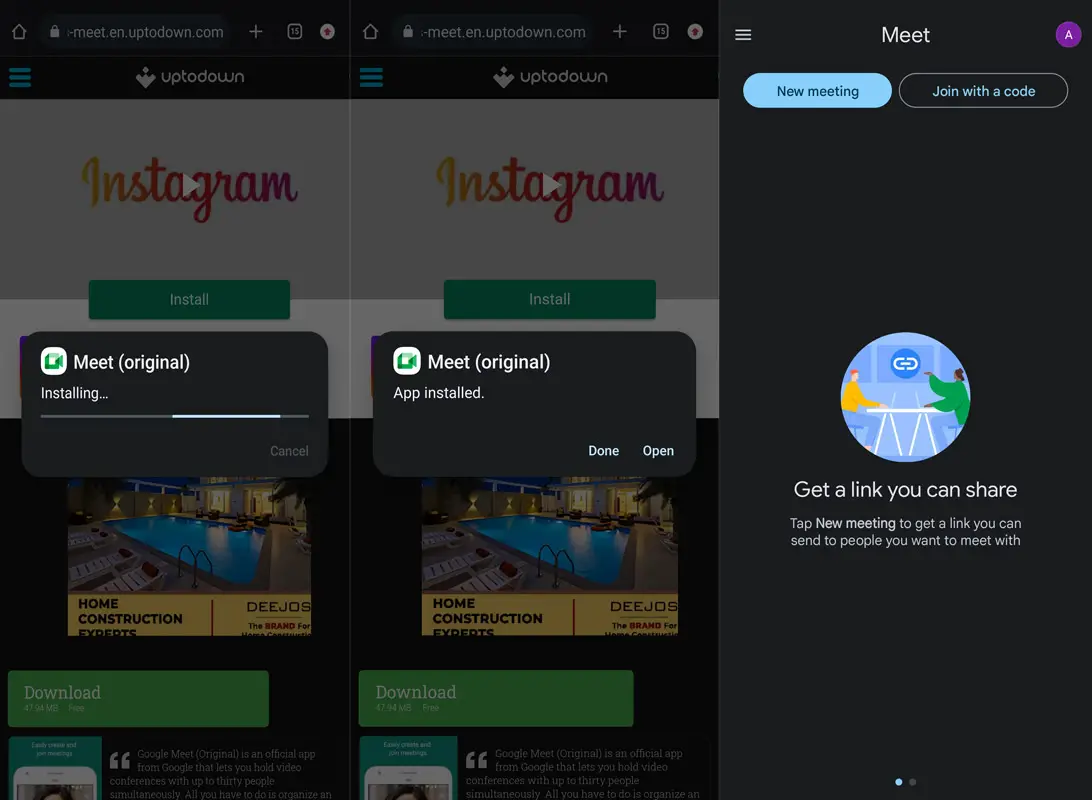This screenshot has height=800, width=1092.
Task: Click the installation progress bar
Action: coord(175,416)
